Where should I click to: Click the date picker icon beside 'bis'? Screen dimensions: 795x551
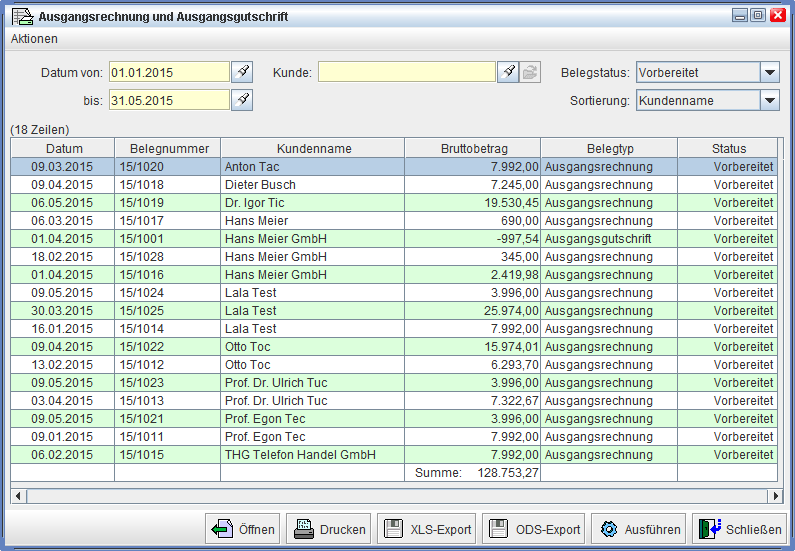tap(242, 100)
